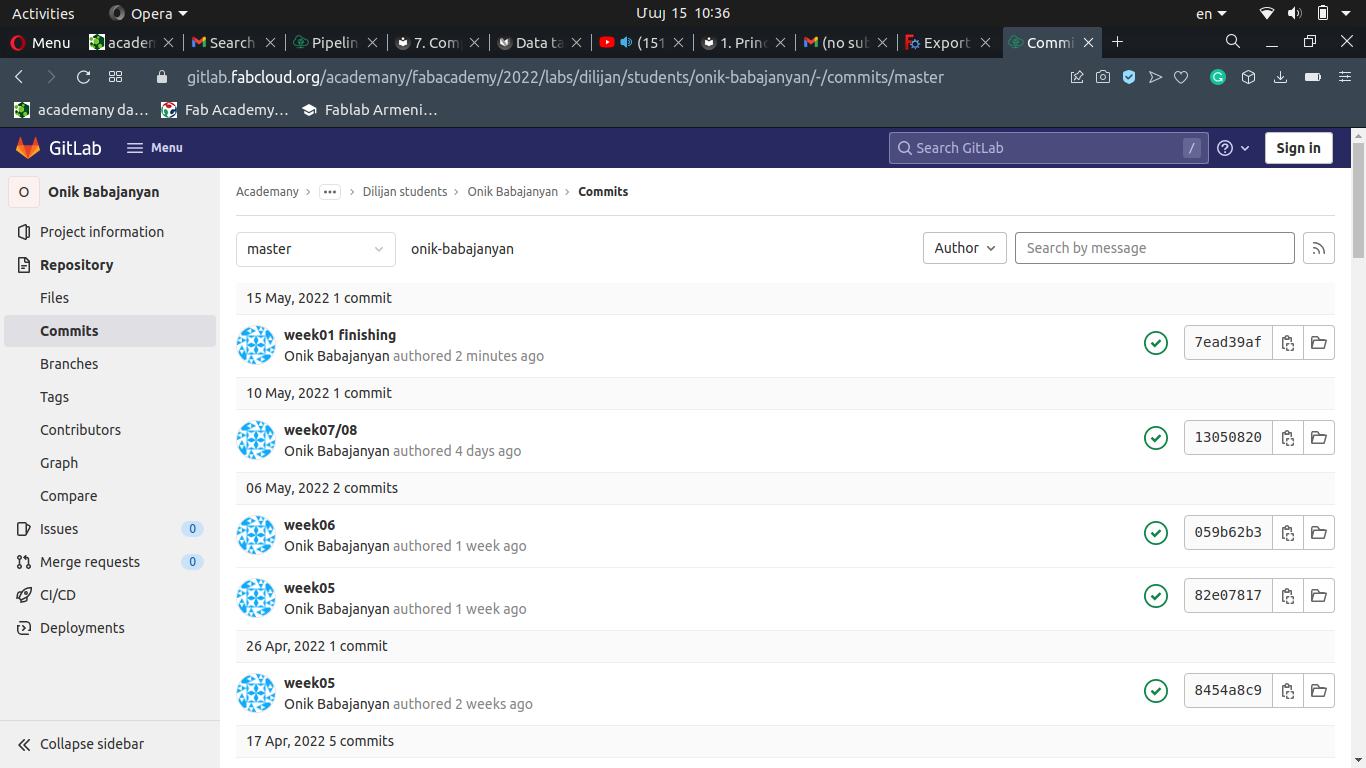Browse files at commit 13050820
This screenshot has height=768, width=1366.
1319,438
